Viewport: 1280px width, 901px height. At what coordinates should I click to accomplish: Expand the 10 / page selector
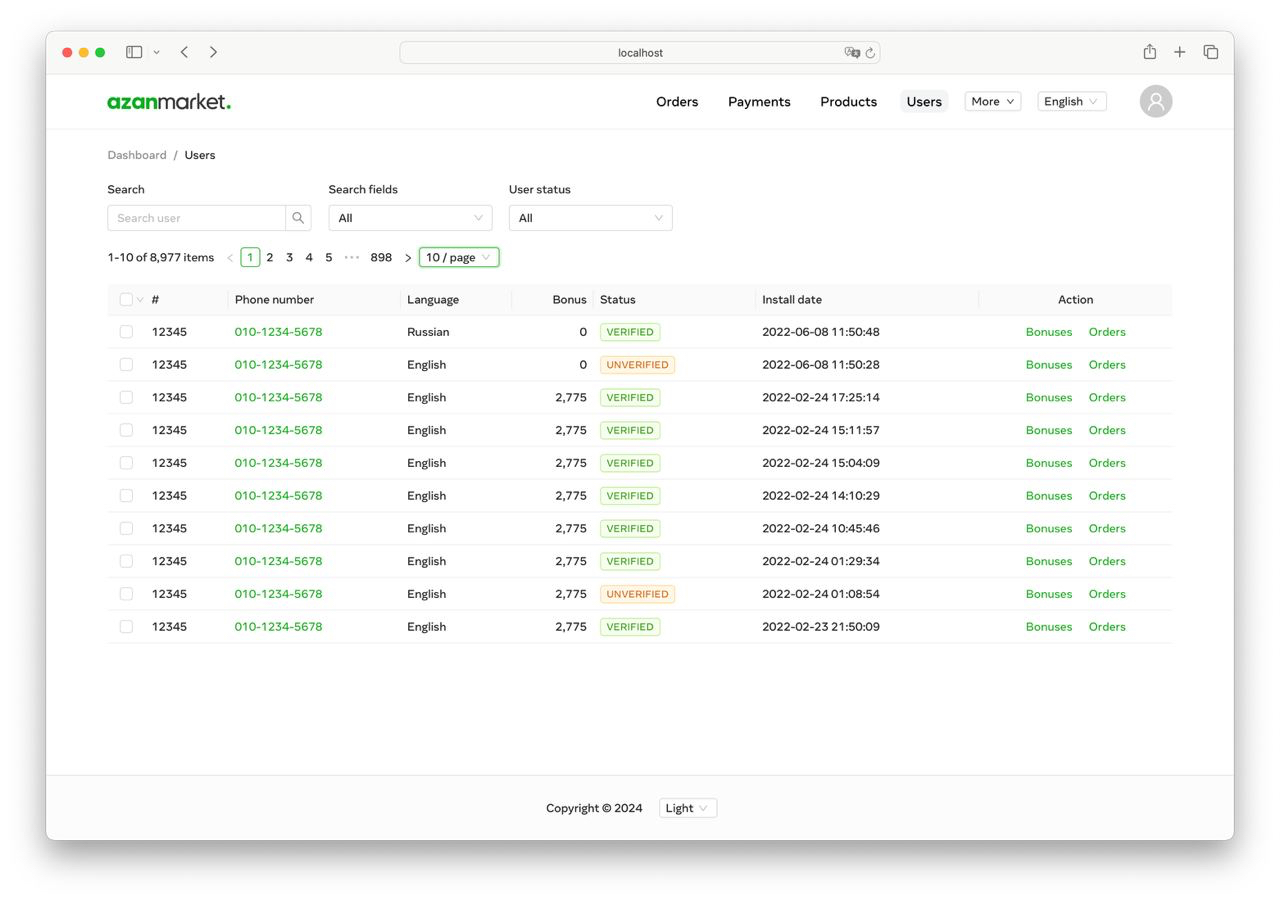click(458, 257)
